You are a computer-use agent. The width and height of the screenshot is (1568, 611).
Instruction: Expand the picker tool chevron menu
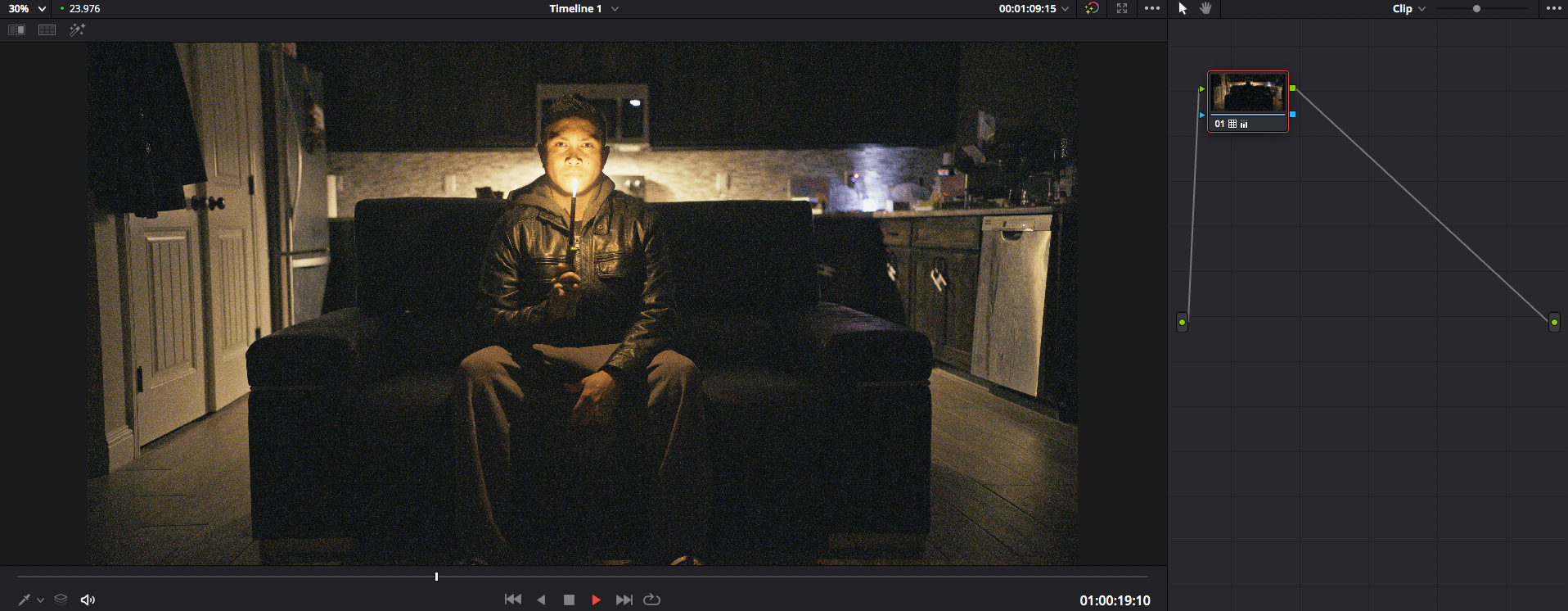click(40, 600)
